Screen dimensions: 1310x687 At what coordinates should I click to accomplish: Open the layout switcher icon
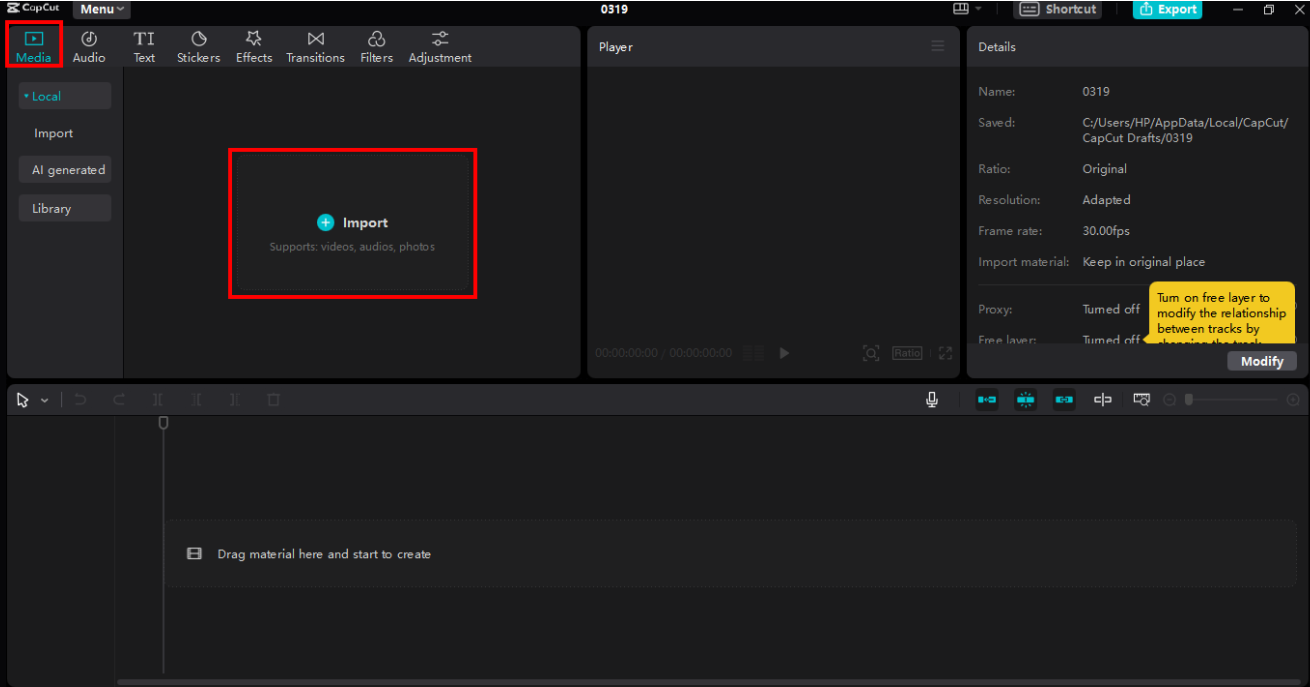(x=961, y=9)
